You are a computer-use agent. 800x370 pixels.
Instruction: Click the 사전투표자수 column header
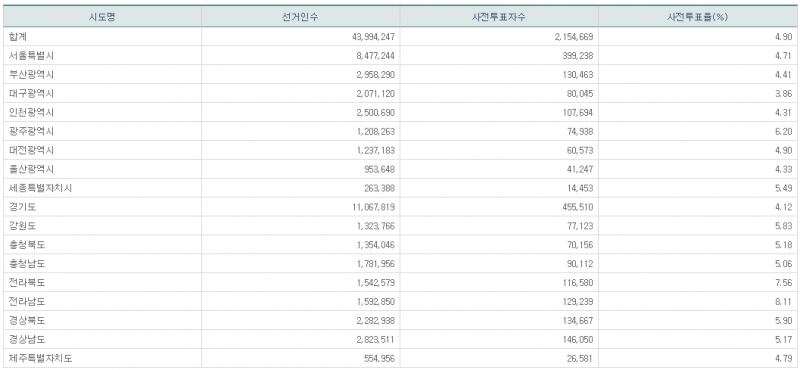coord(499,17)
